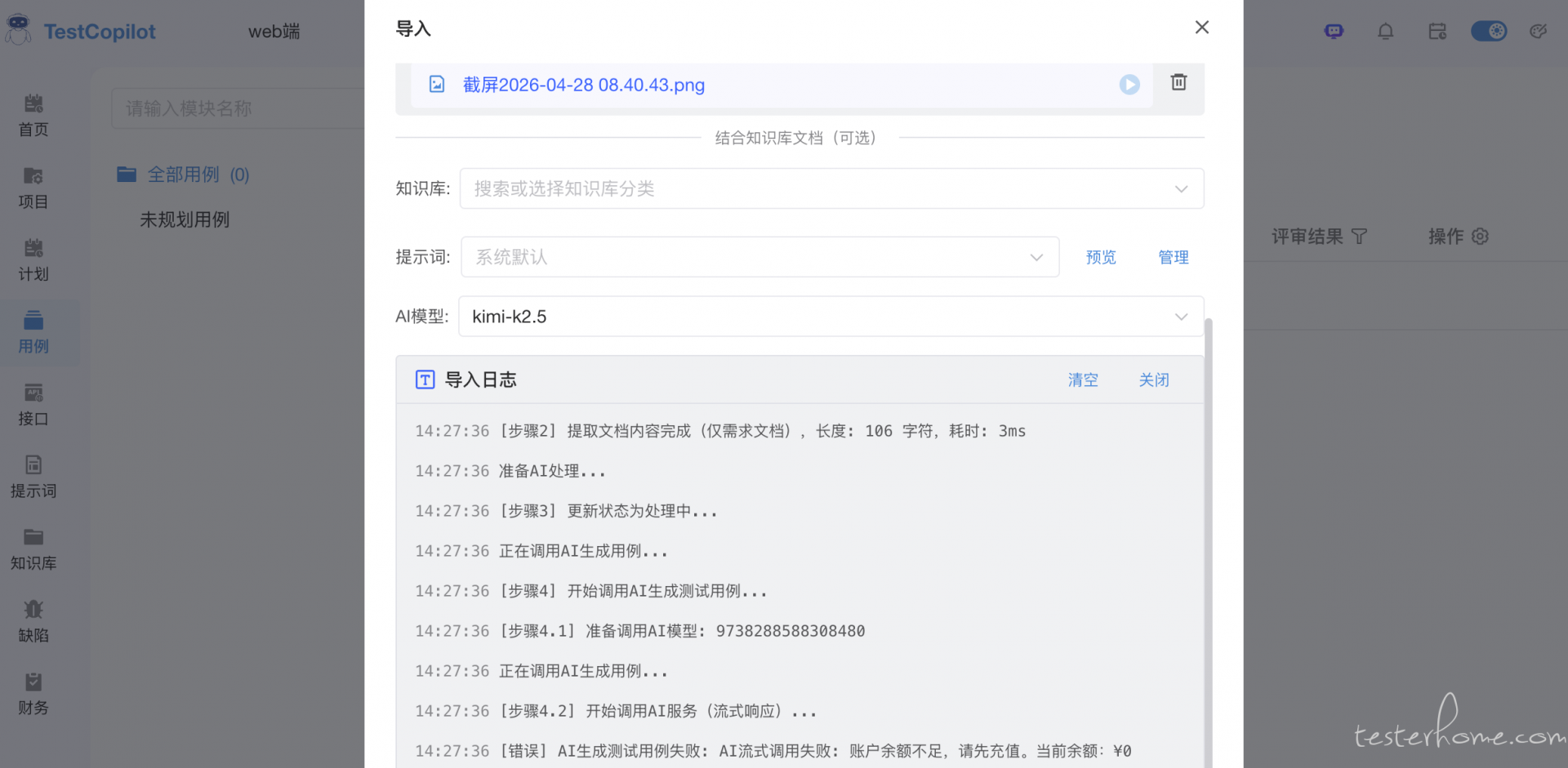
Task: Expand the 知识库 category dropdown
Action: pos(831,189)
